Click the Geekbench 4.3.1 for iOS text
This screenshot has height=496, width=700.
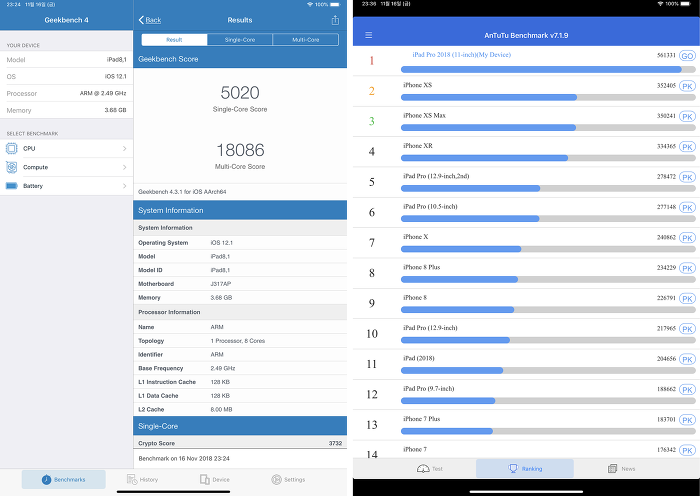point(182,192)
